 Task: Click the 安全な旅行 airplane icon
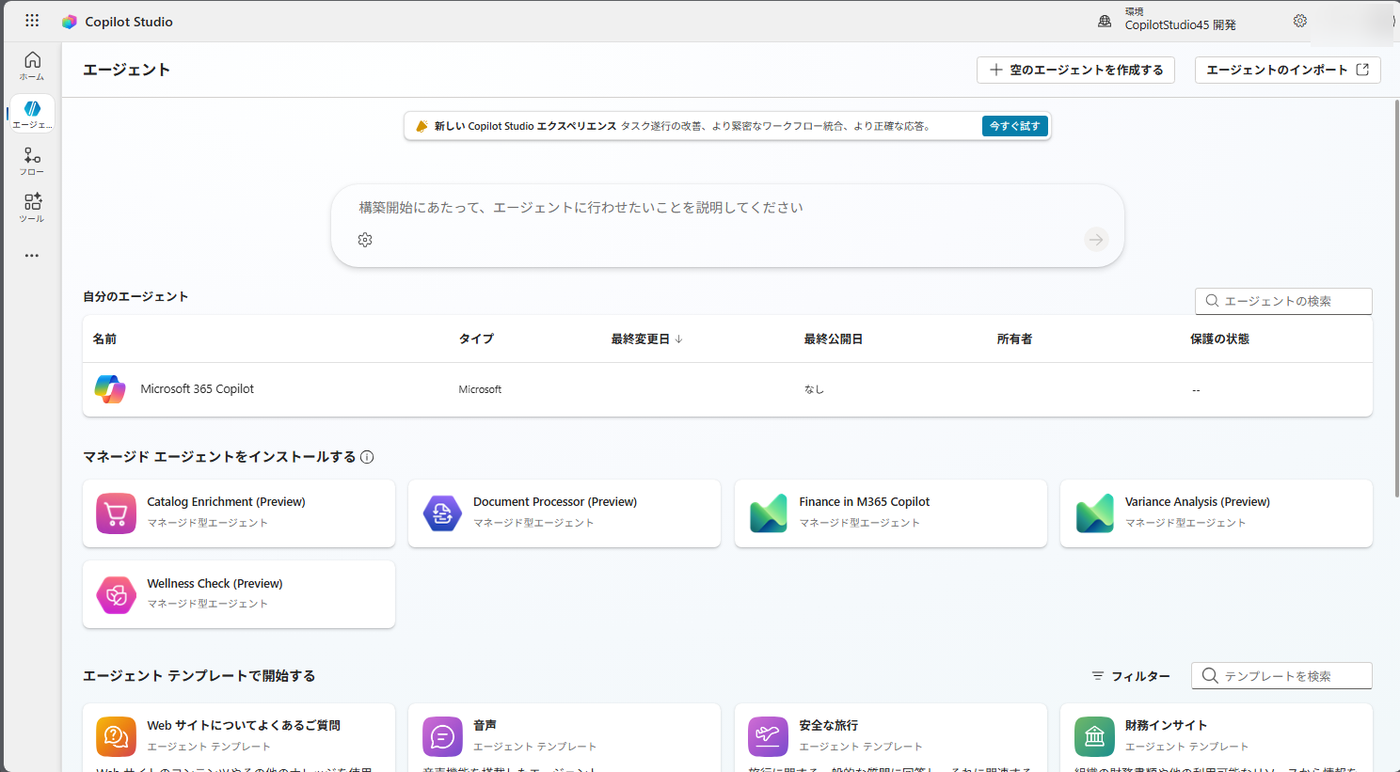coord(768,737)
